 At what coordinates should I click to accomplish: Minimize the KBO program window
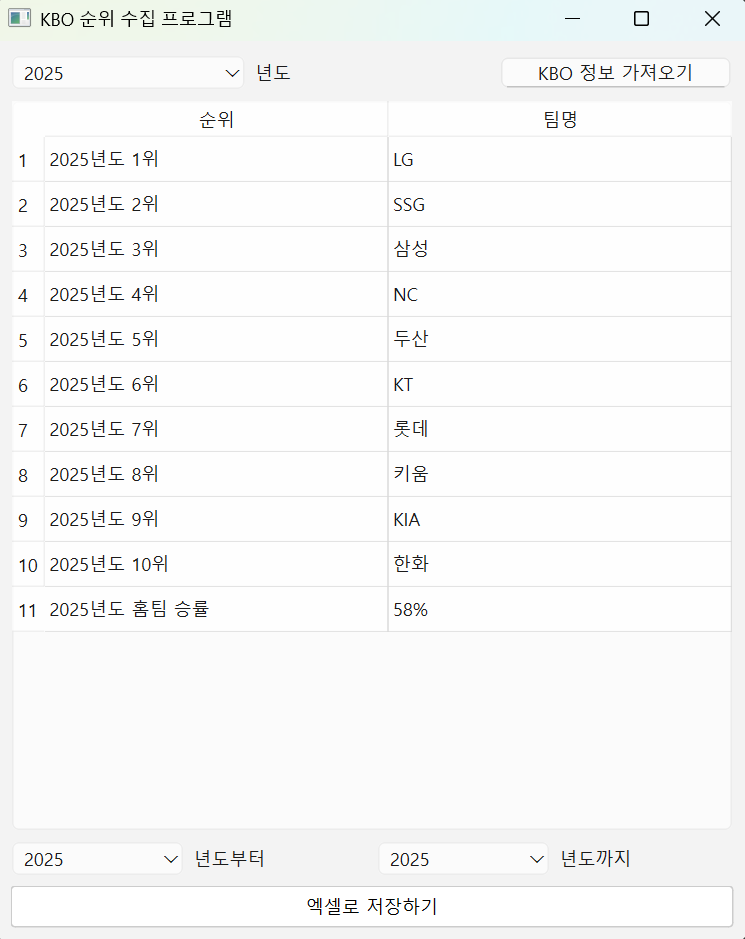tap(572, 19)
